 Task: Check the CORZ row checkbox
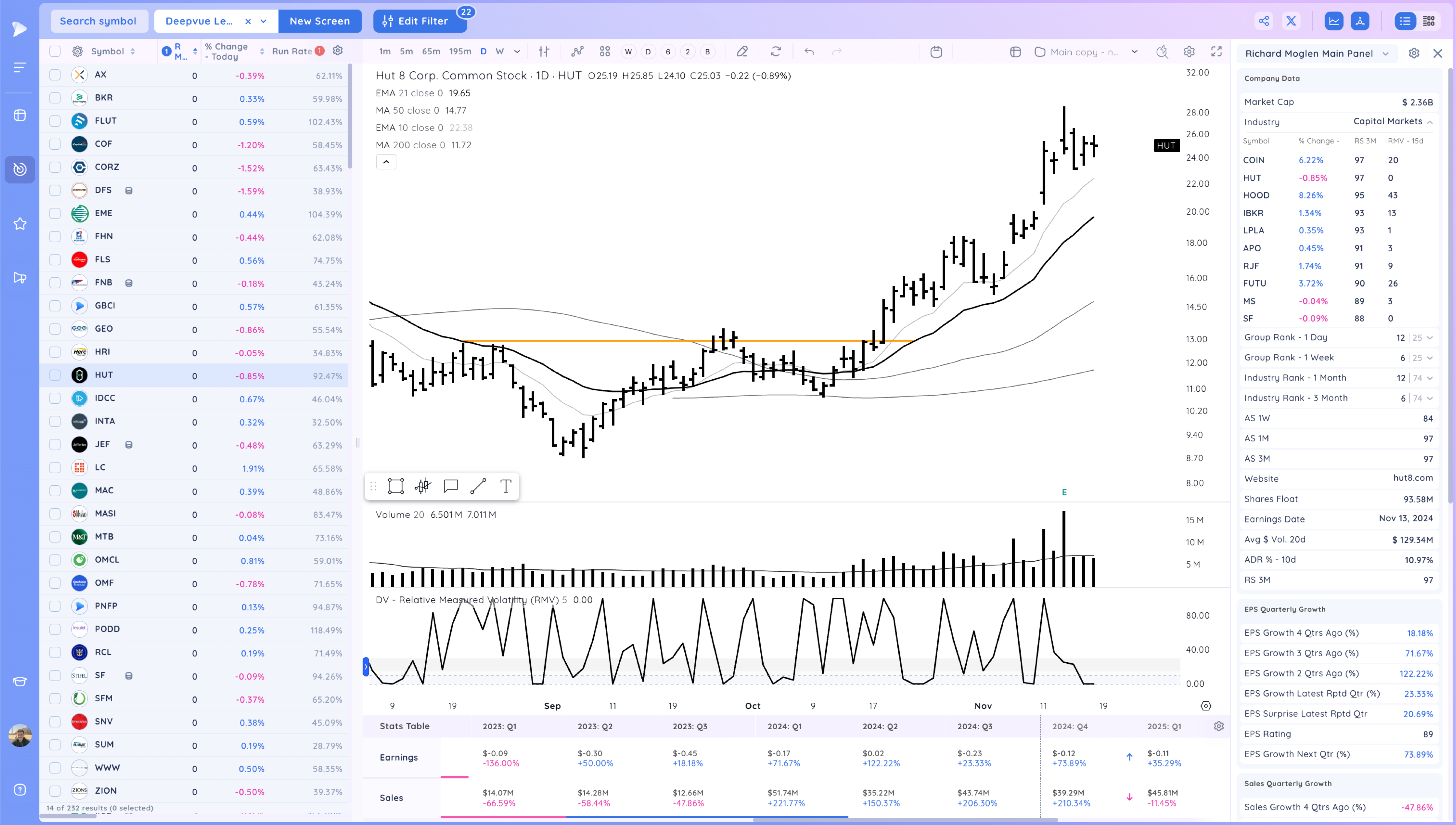(55, 167)
